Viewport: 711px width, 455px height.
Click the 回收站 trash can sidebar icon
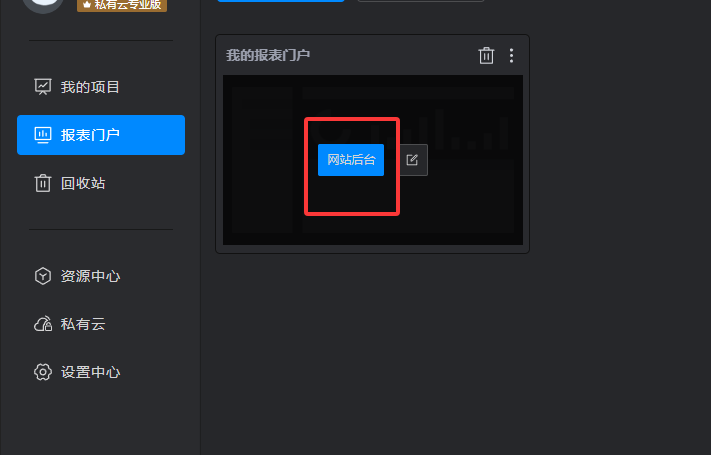pos(43,183)
